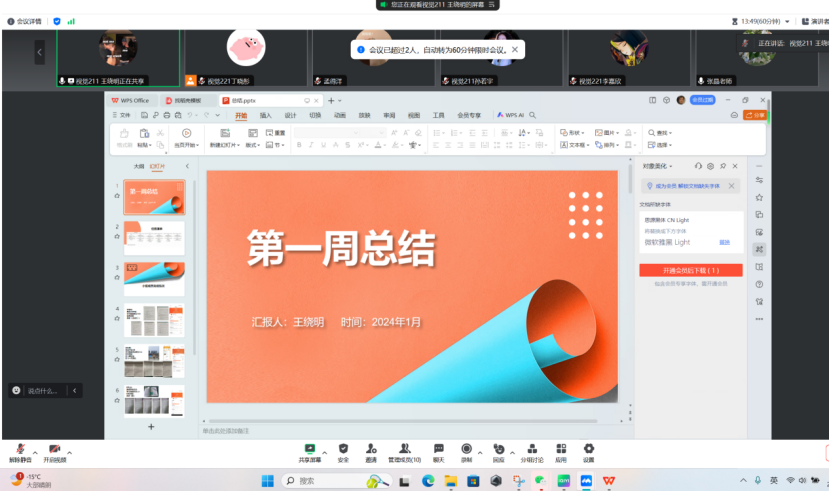Switch to the 插入 ribbon tab

click(265, 116)
